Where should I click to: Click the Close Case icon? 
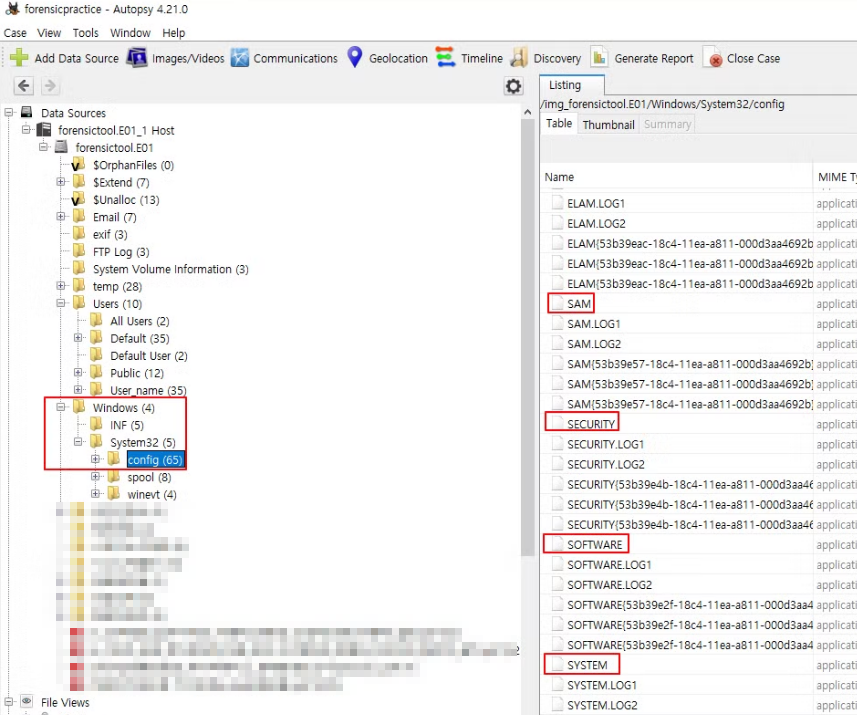click(x=712, y=57)
